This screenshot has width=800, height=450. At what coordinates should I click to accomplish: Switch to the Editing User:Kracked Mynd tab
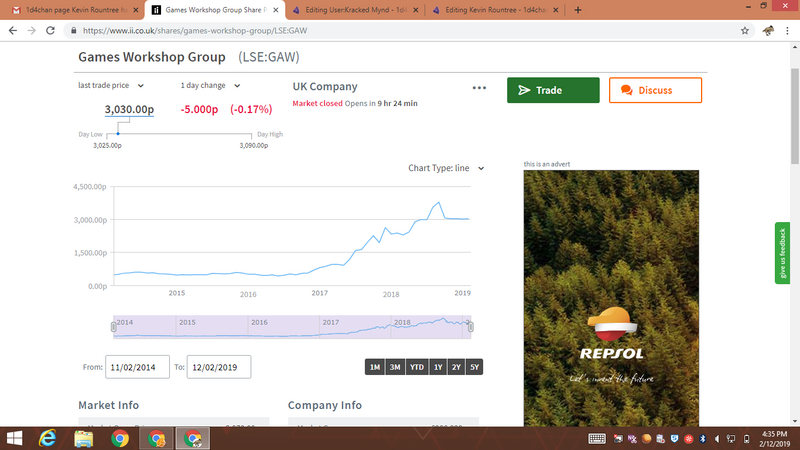(356, 10)
